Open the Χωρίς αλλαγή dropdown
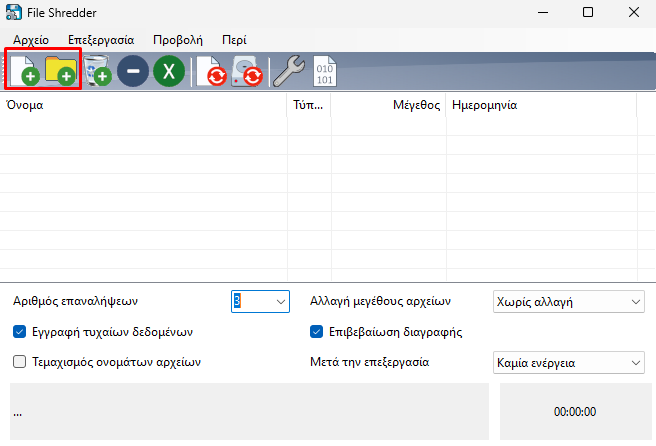 click(x=569, y=302)
